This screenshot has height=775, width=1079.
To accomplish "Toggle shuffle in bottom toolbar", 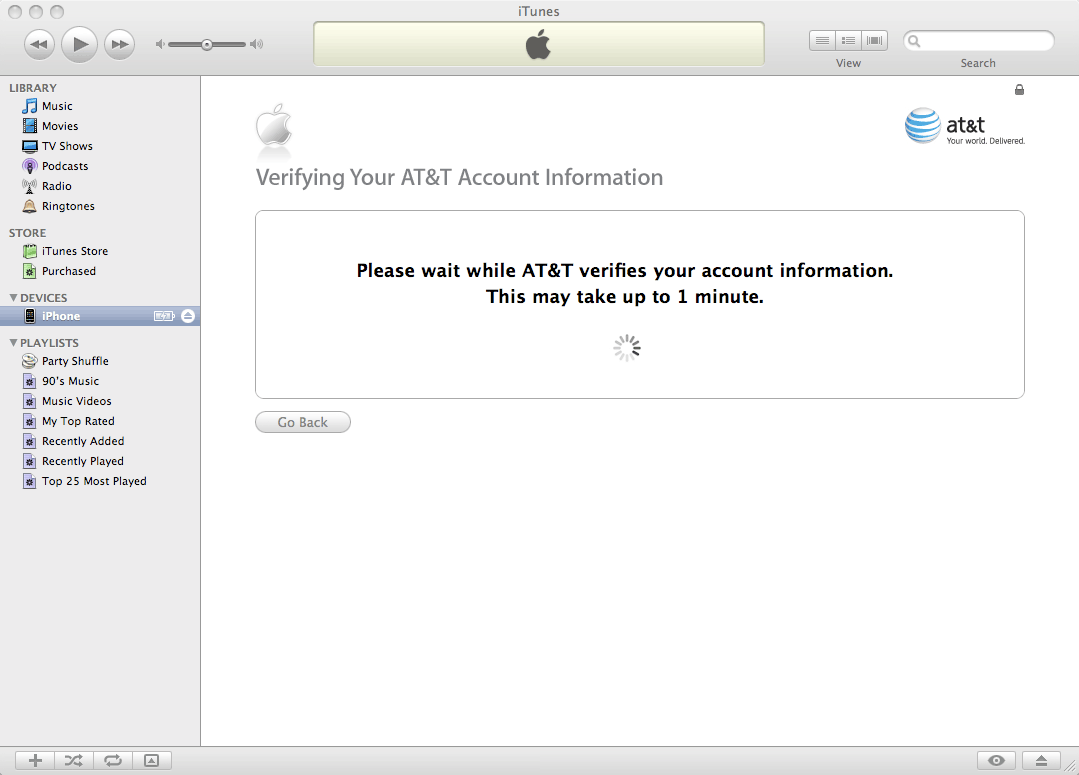I will click(x=74, y=761).
